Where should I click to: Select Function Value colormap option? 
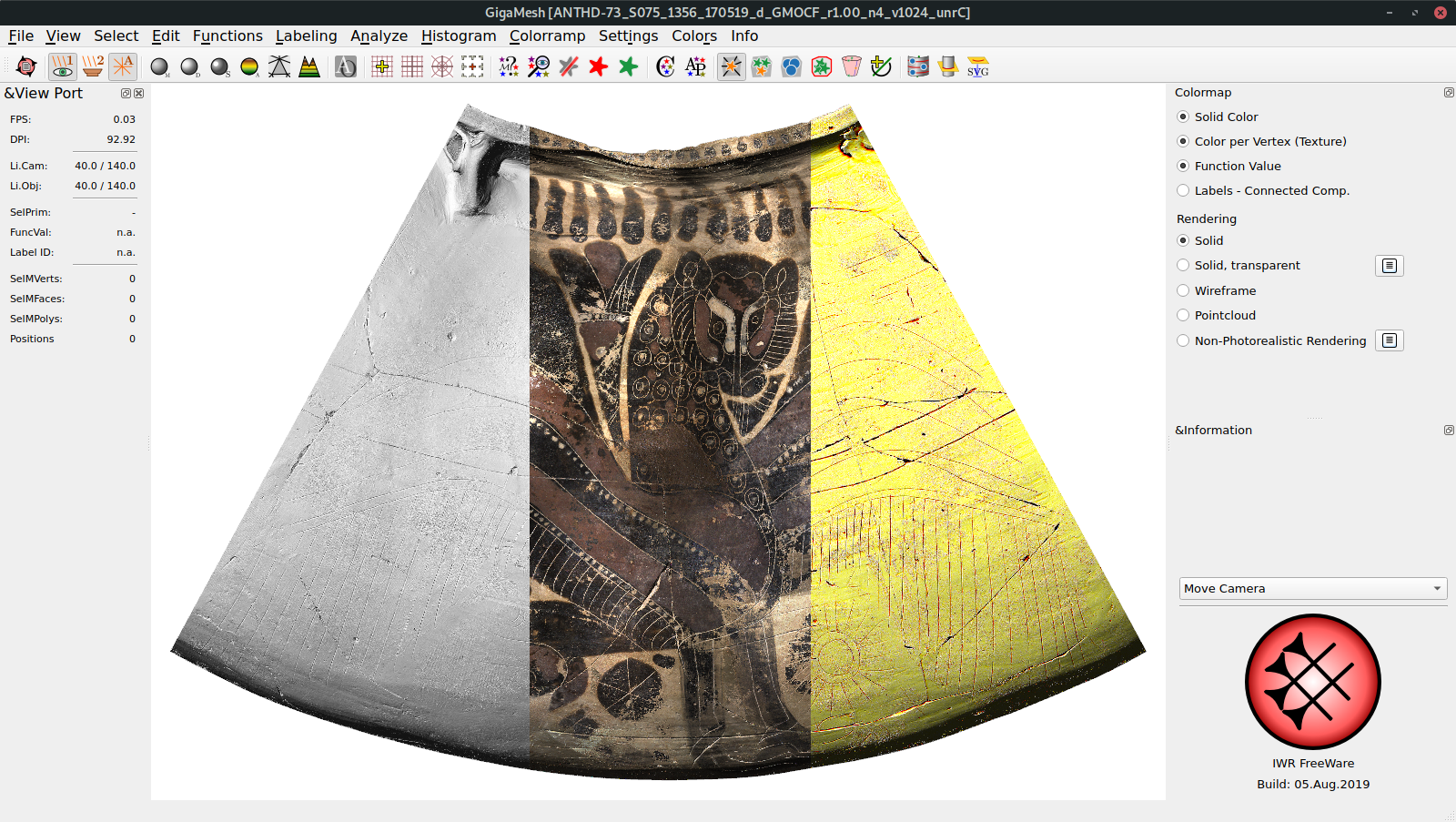click(1228, 166)
